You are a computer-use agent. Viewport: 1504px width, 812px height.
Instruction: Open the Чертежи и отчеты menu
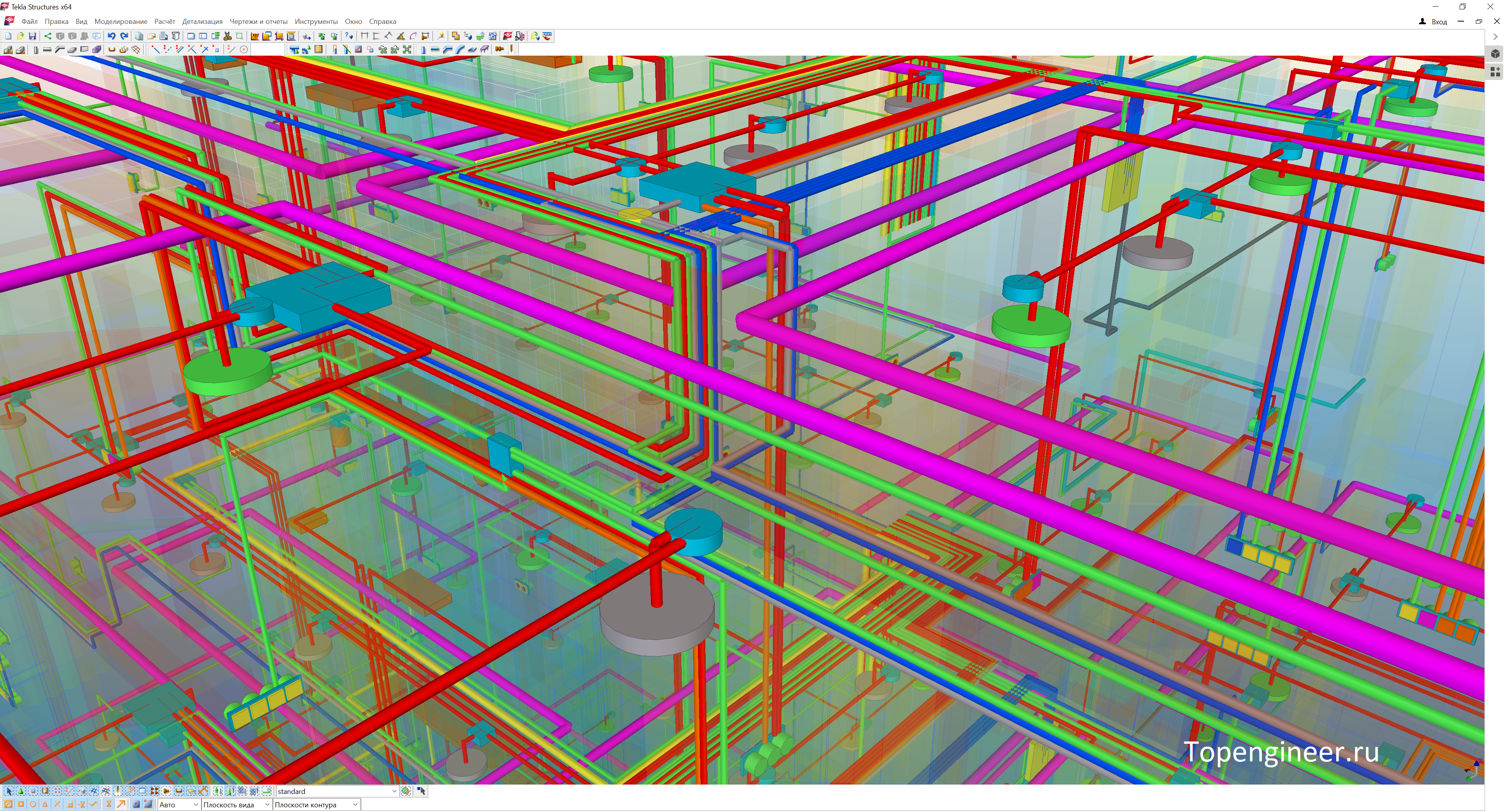click(x=258, y=22)
